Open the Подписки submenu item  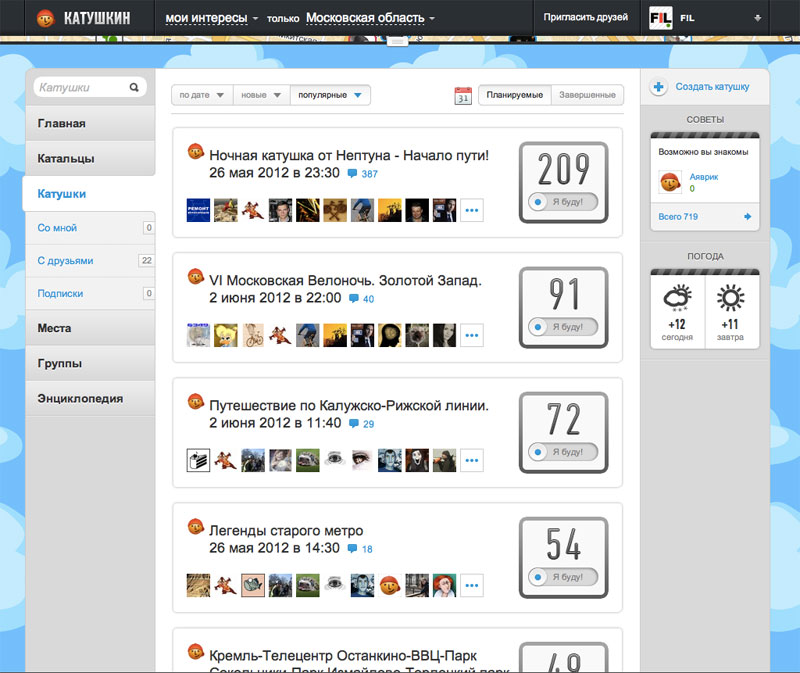[90, 293]
